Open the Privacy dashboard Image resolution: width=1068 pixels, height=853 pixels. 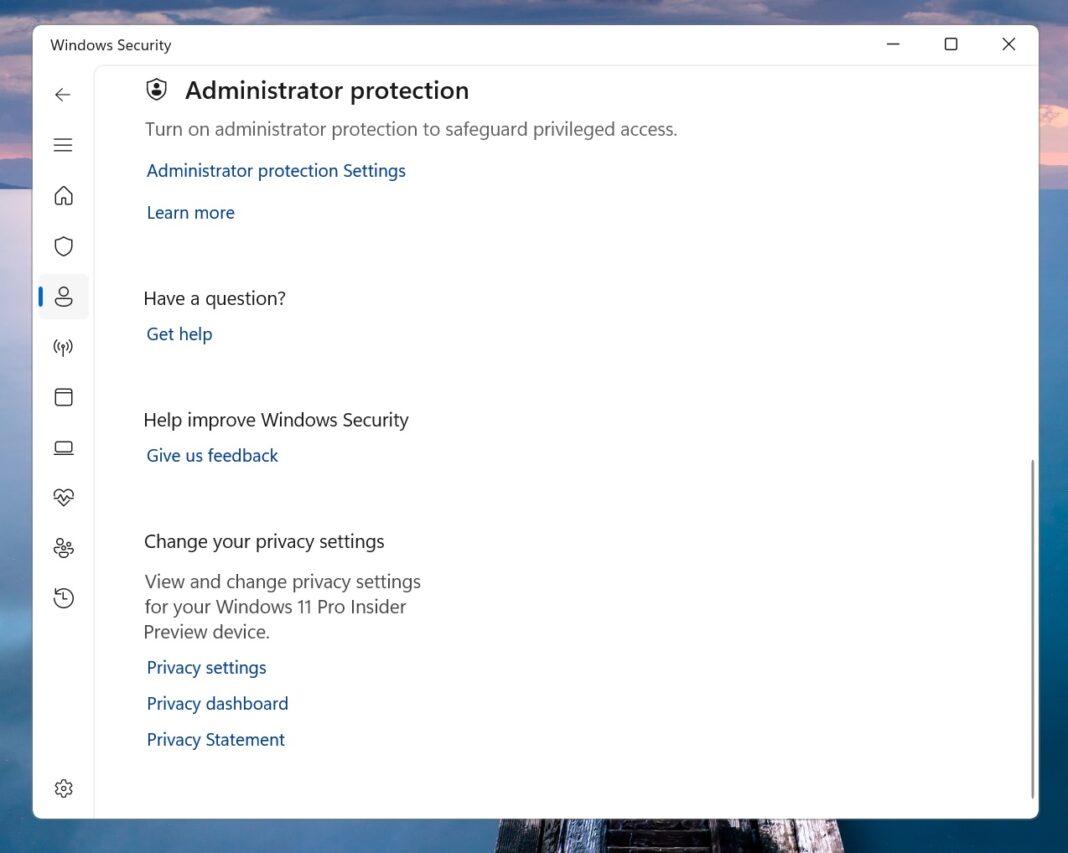(217, 703)
